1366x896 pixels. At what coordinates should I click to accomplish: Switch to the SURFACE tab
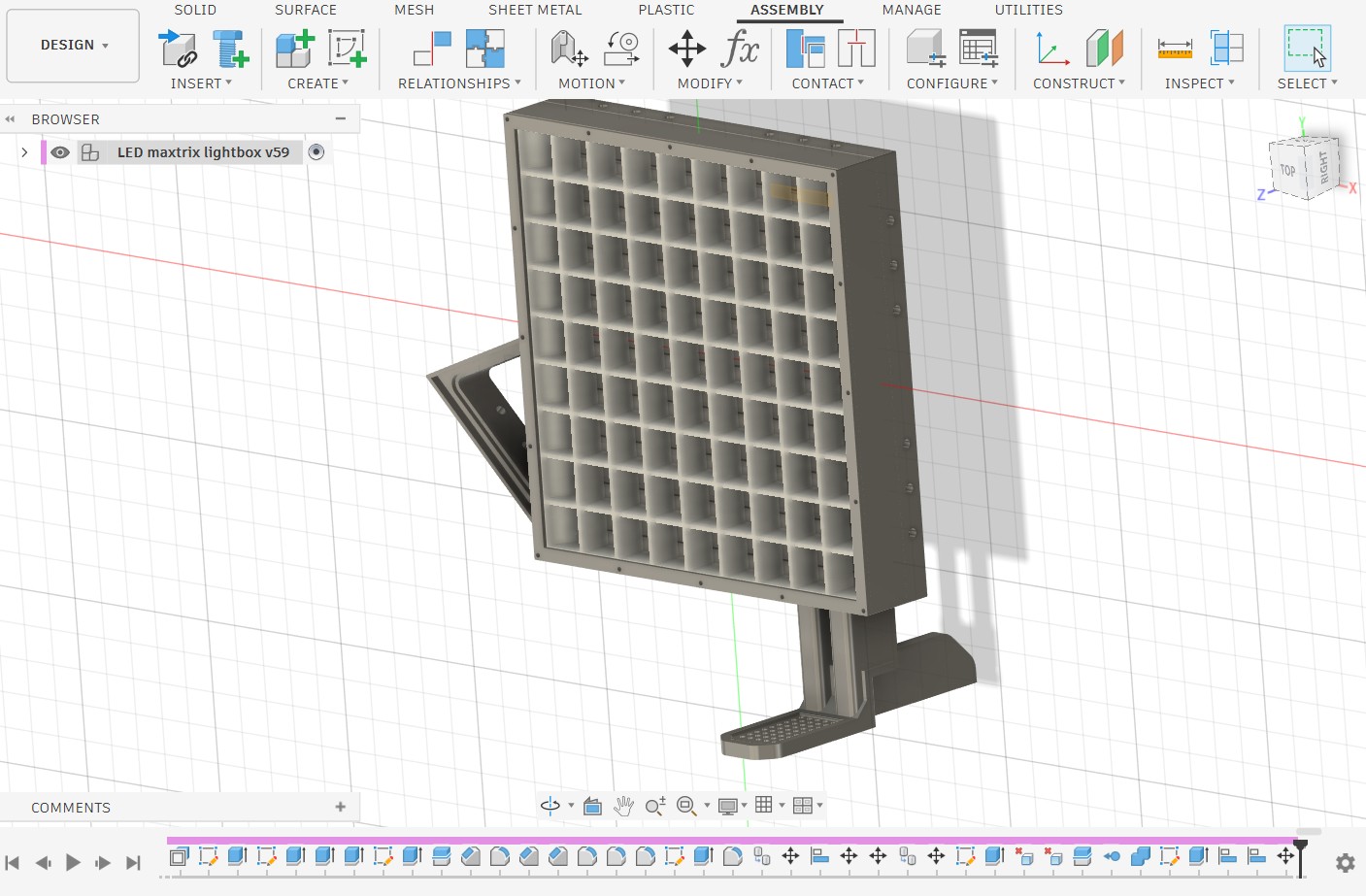pyautogui.click(x=306, y=10)
